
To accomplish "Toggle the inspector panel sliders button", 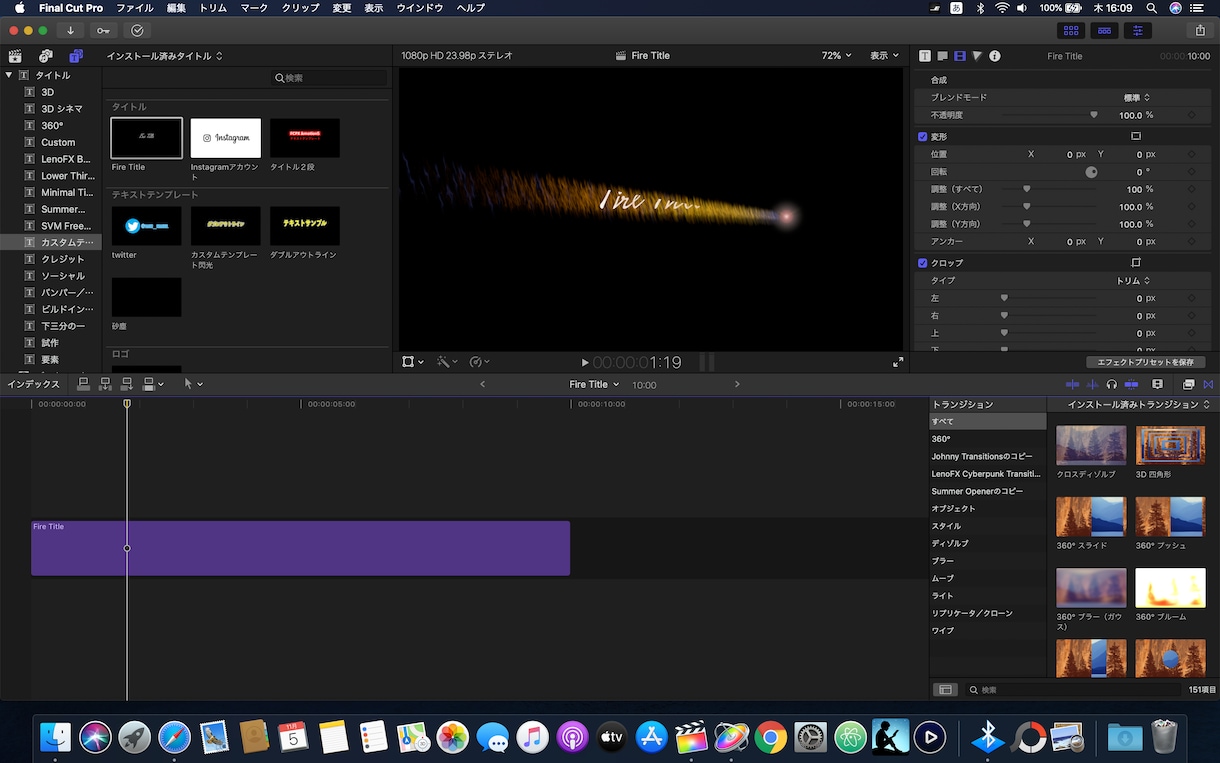I will [1138, 31].
